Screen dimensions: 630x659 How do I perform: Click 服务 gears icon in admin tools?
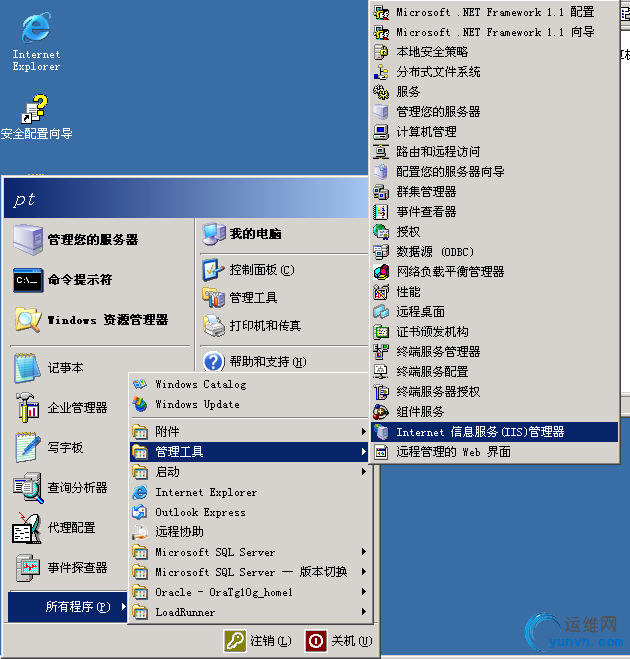click(381, 92)
